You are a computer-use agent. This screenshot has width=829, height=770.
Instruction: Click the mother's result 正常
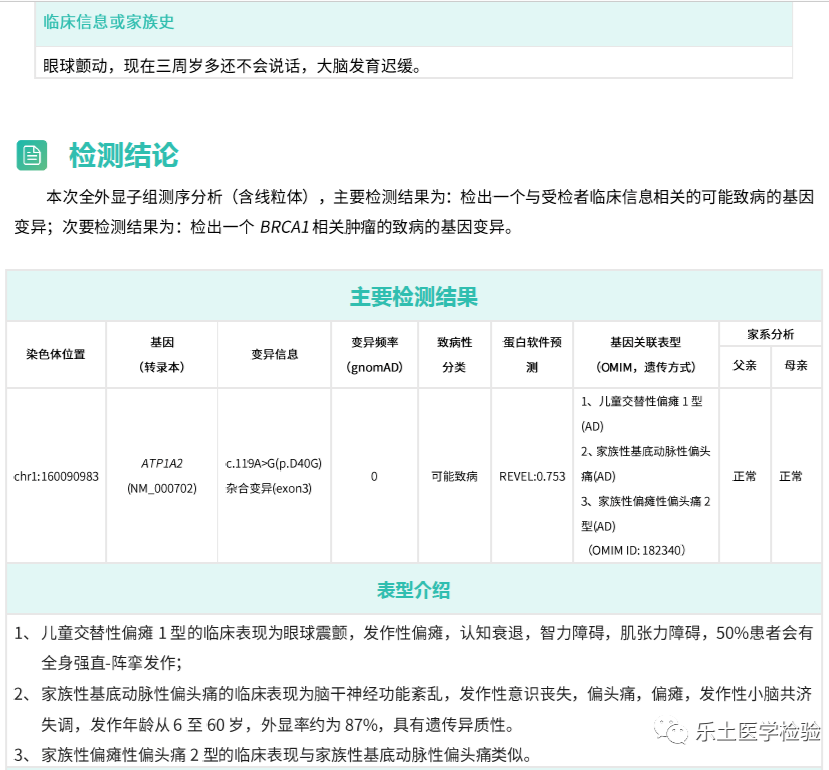pos(791,476)
